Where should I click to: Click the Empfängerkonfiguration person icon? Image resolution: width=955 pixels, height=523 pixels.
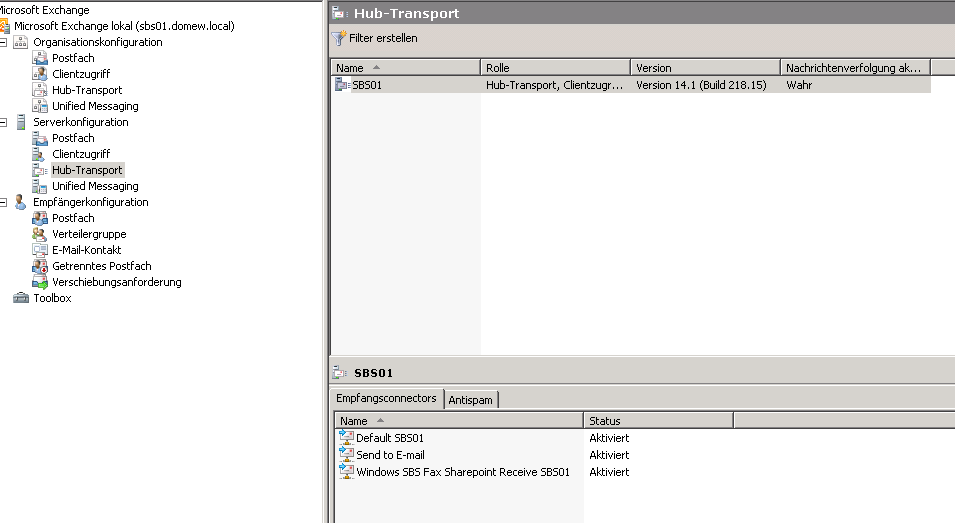20,202
